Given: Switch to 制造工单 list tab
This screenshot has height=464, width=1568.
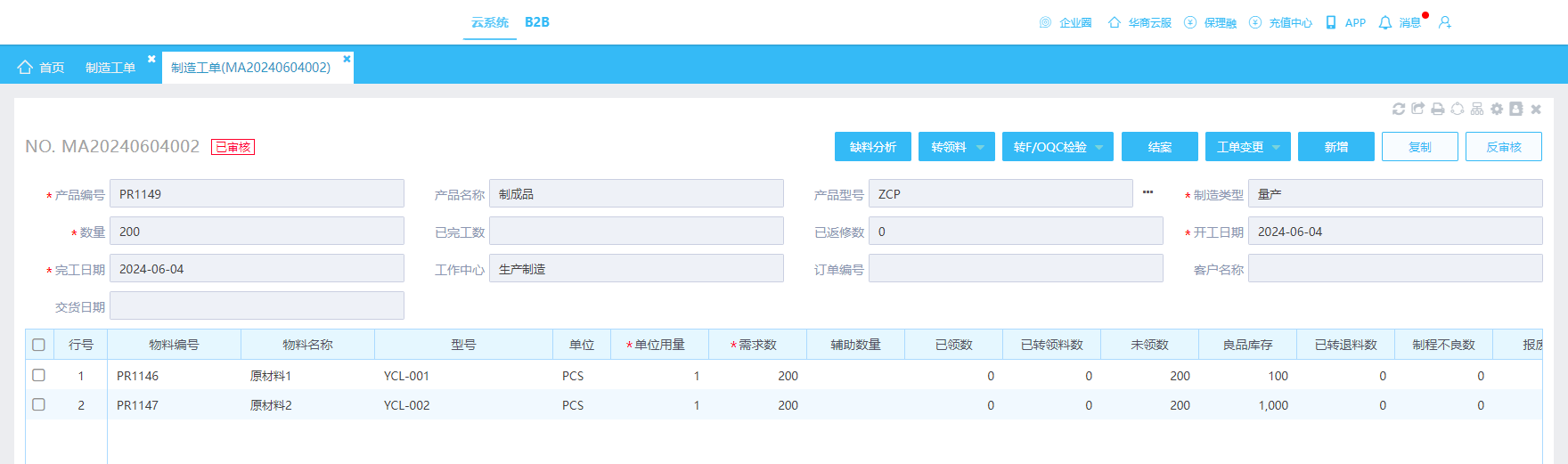Looking at the screenshot, I should [110, 68].
